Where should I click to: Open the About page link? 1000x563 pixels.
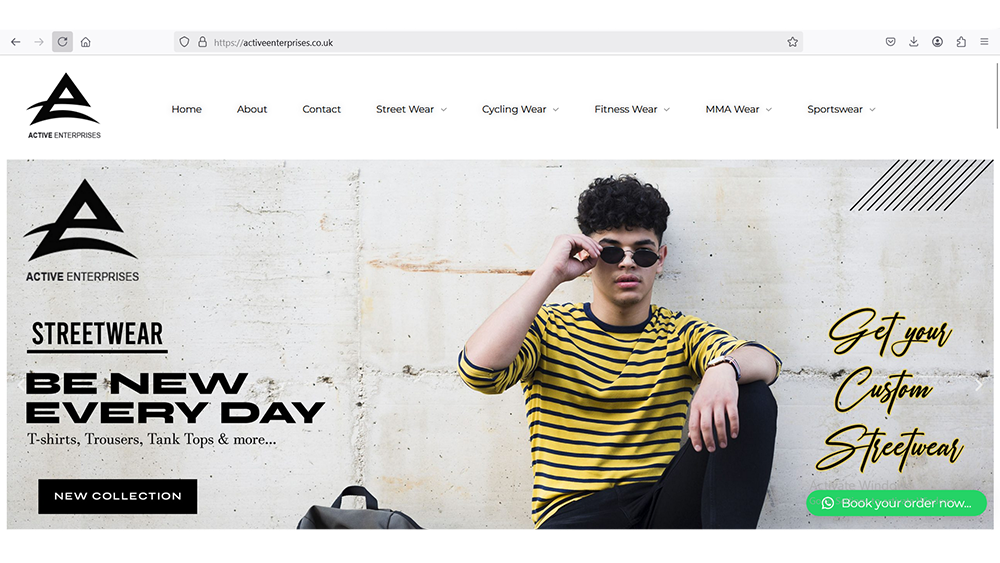[x=252, y=109]
